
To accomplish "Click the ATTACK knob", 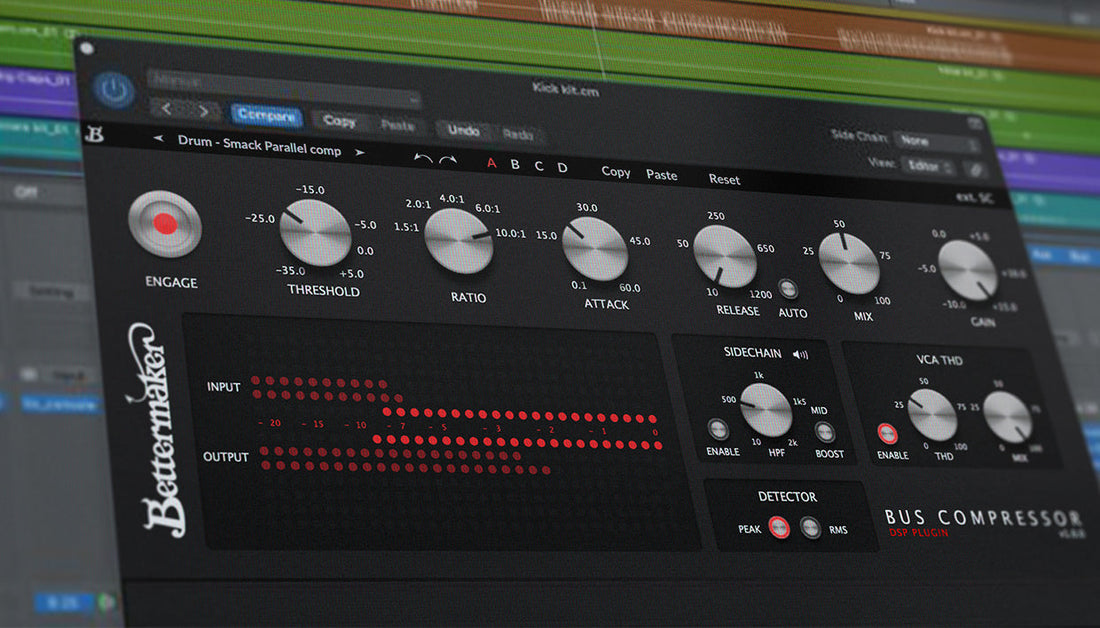I will (x=595, y=249).
